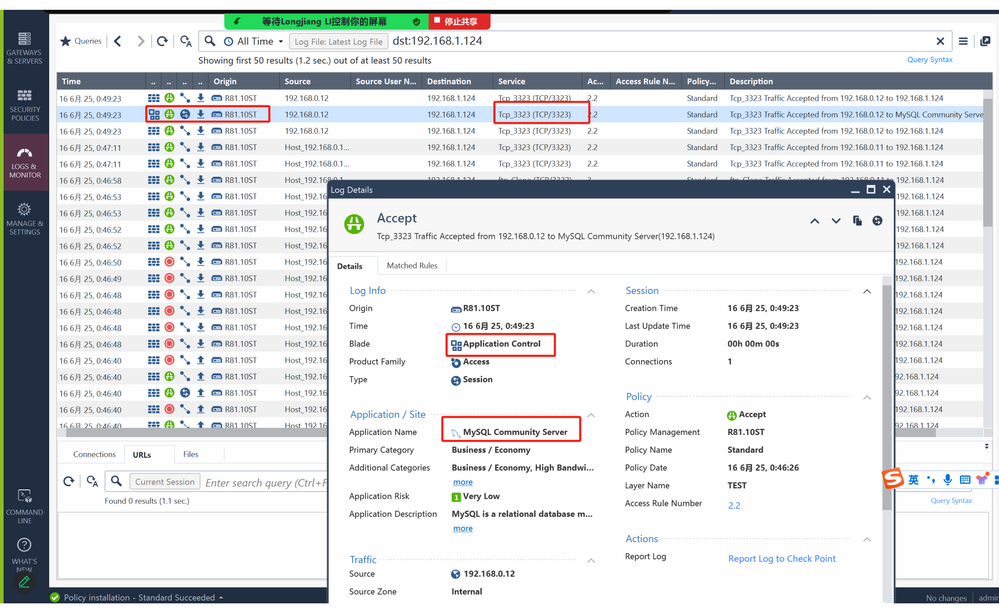Open Security Policies view
Image resolution: width=999 pixels, height=610 pixels.
coord(24,105)
